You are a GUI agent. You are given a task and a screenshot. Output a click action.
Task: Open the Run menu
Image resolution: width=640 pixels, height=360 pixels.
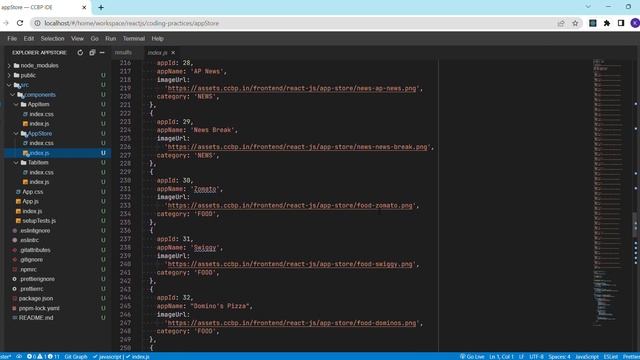coord(111,38)
